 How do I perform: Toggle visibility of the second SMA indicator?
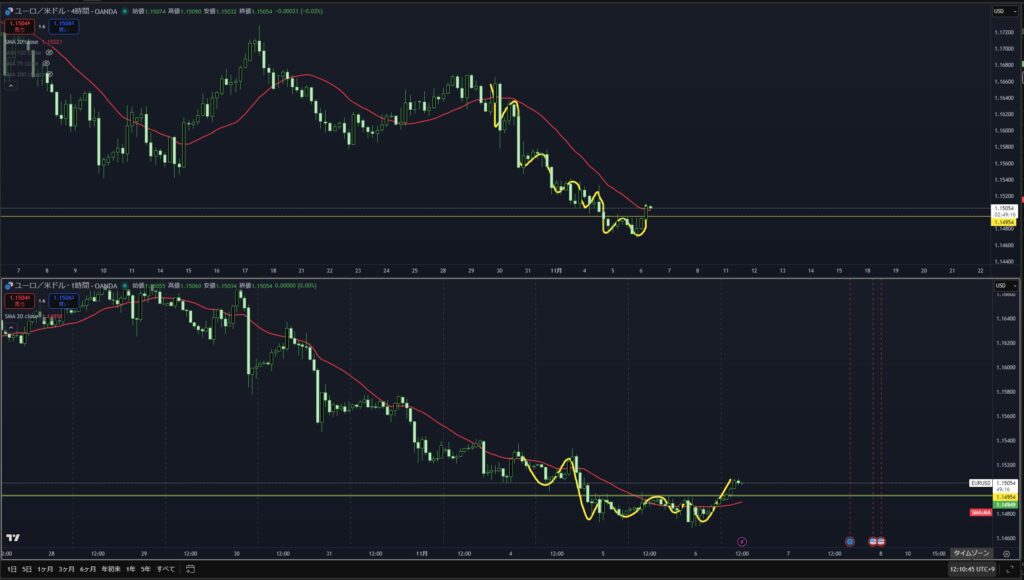[48, 52]
